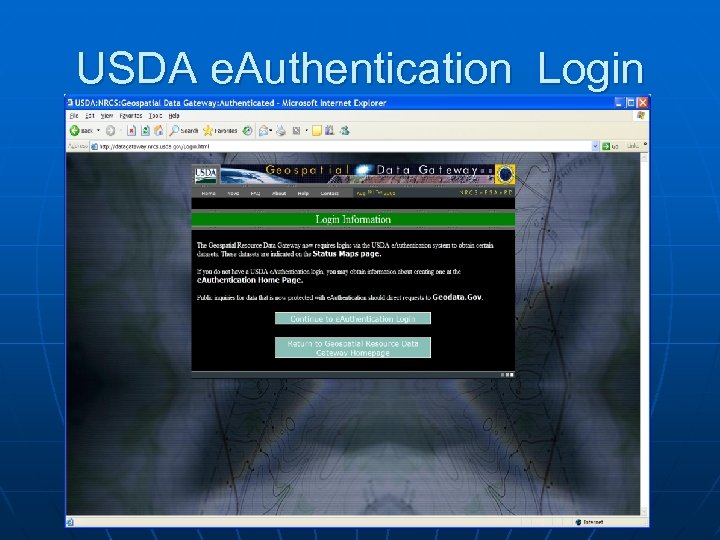Refresh the page with the Refresh icon
Image resolution: width=720 pixels, height=540 pixels.
coord(145,131)
